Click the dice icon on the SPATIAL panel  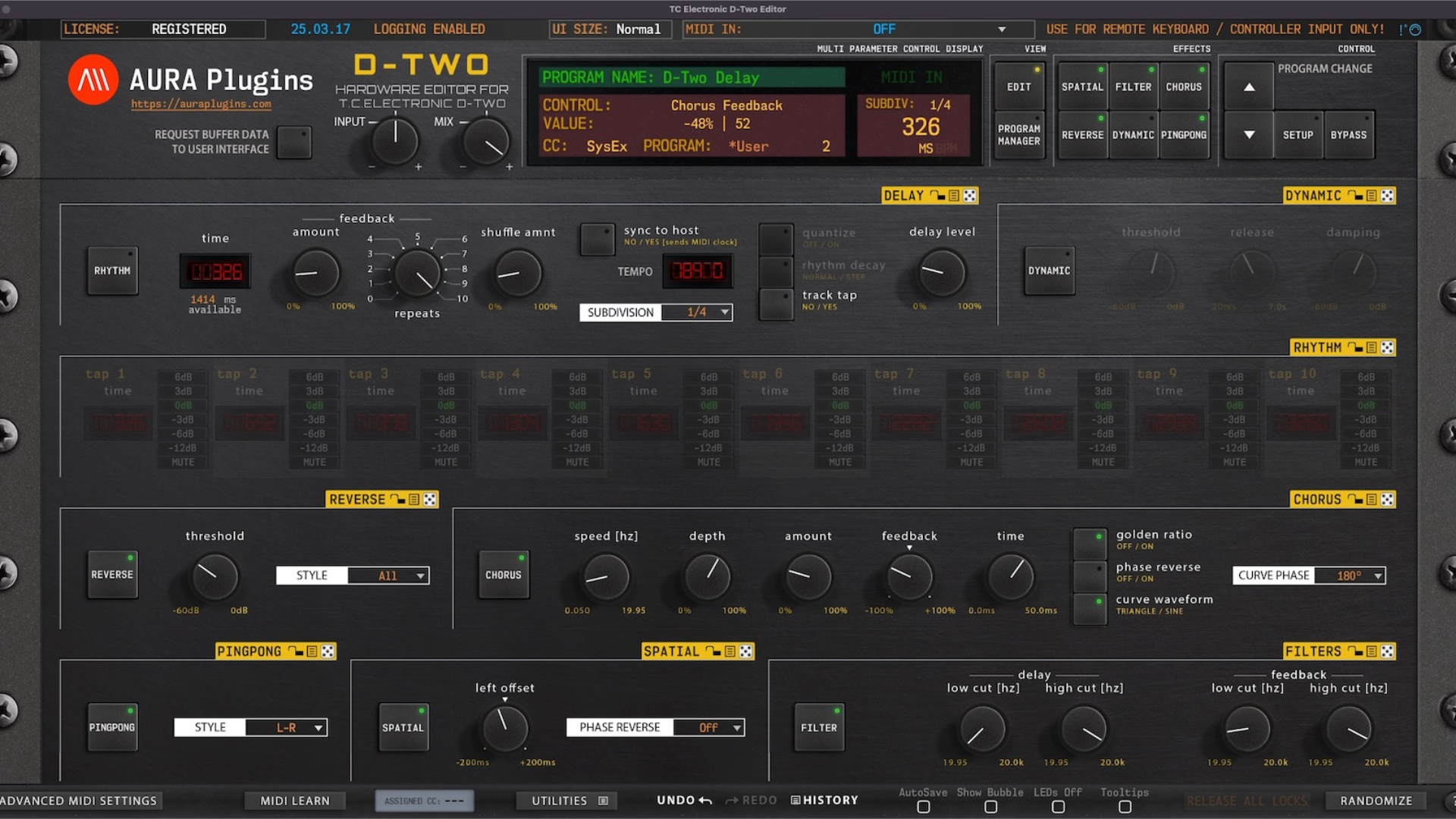(x=746, y=651)
